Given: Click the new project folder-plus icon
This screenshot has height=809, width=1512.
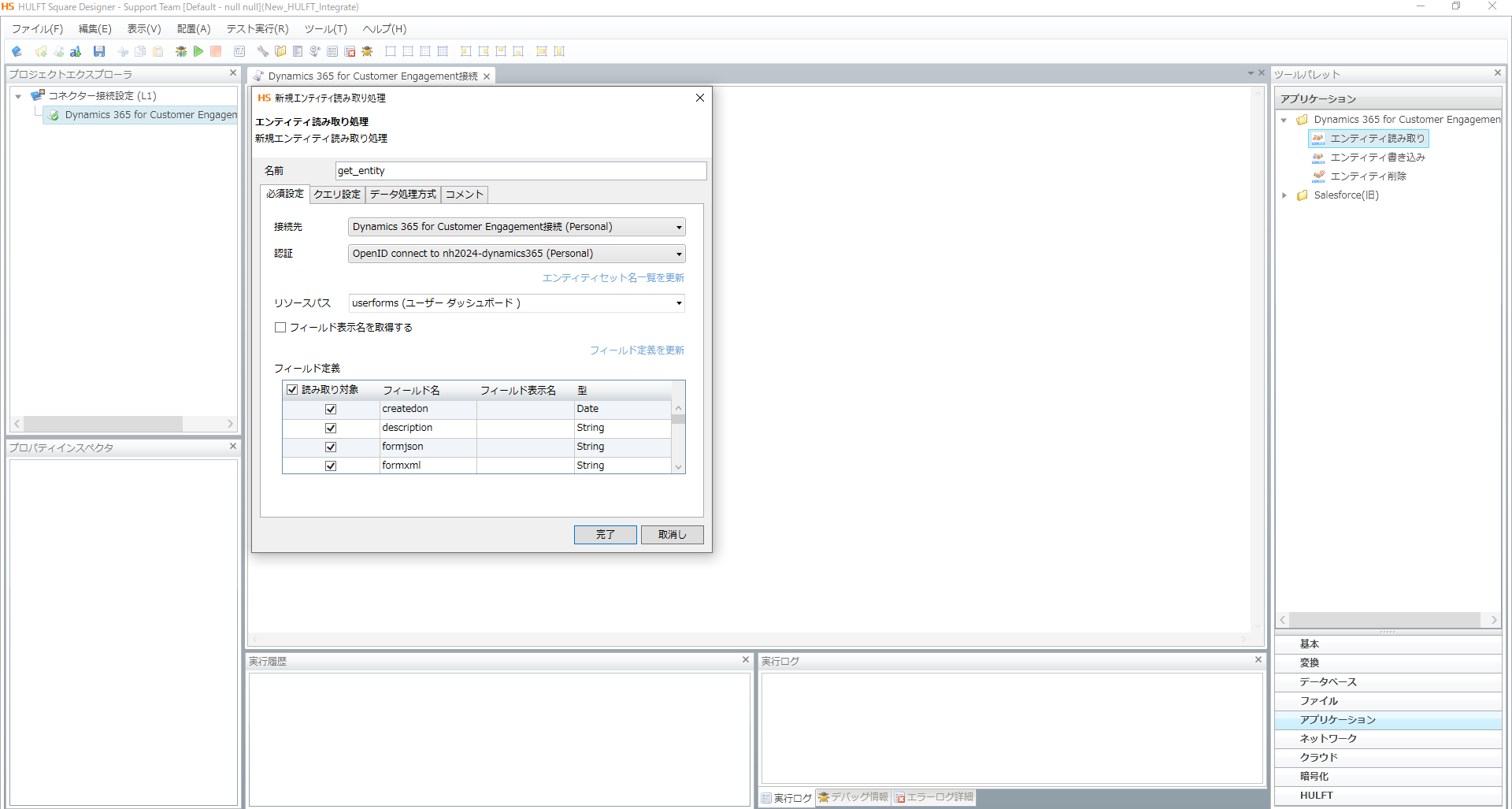Looking at the screenshot, I should [x=41, y=51].
